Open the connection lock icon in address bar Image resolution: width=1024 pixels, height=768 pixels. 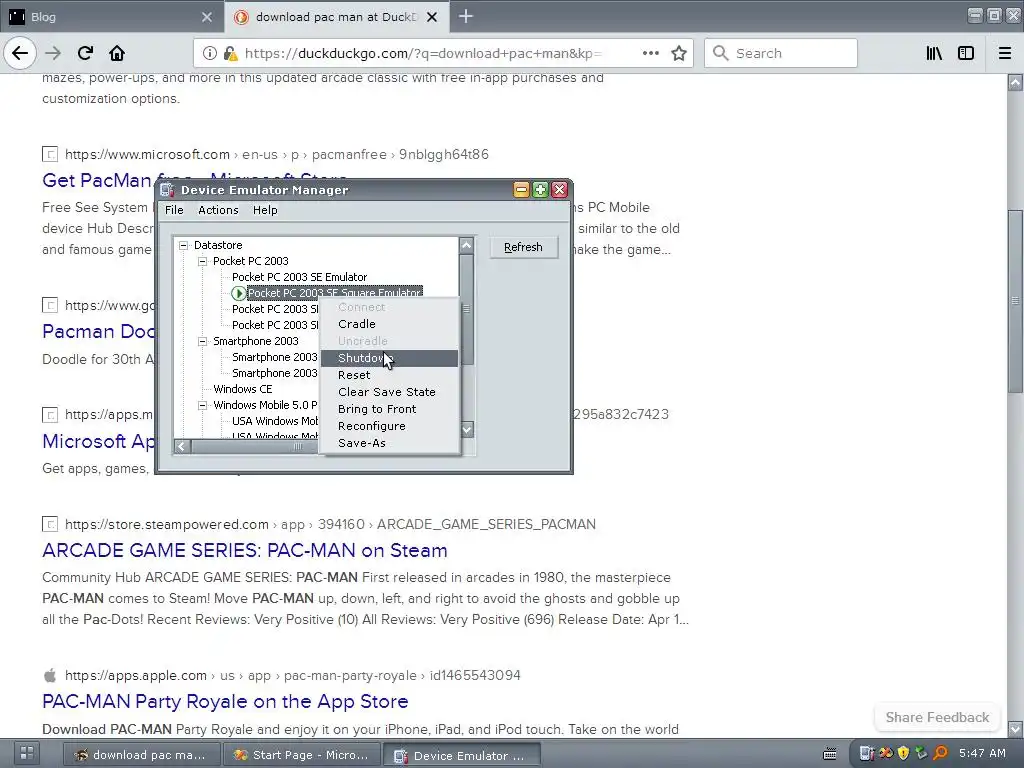point(230,53)
